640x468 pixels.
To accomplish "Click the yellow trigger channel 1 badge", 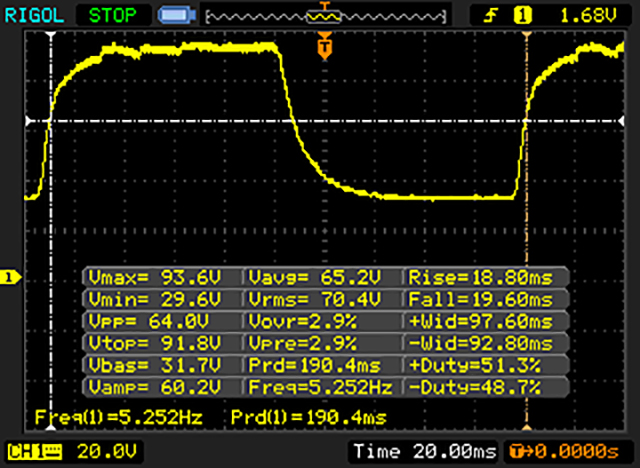I will (522, 16).
